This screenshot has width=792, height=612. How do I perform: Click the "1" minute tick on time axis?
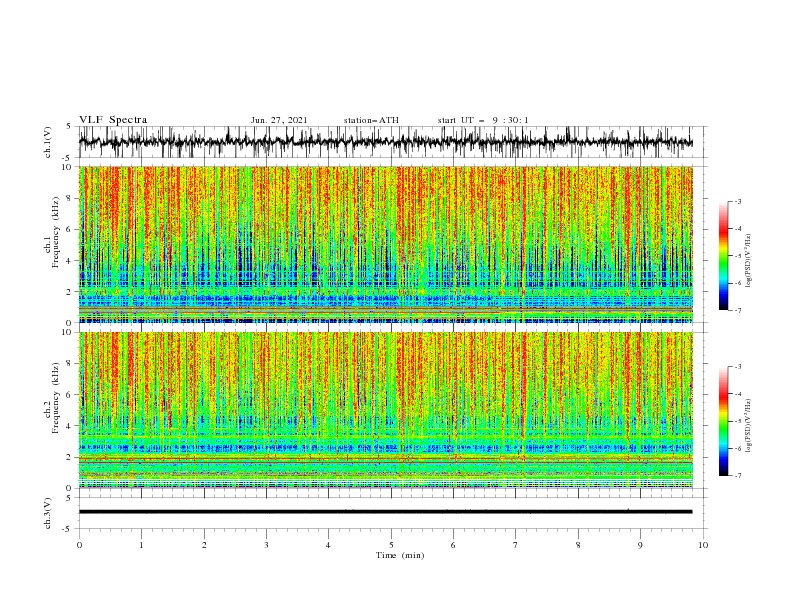pyautogui.click(x=142, y=545)
